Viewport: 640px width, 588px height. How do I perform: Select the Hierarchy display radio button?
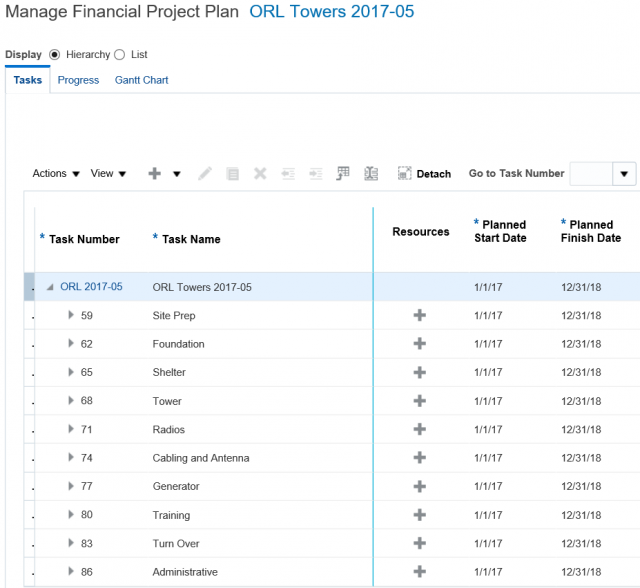pyautogui.click(x=54, y=55)
